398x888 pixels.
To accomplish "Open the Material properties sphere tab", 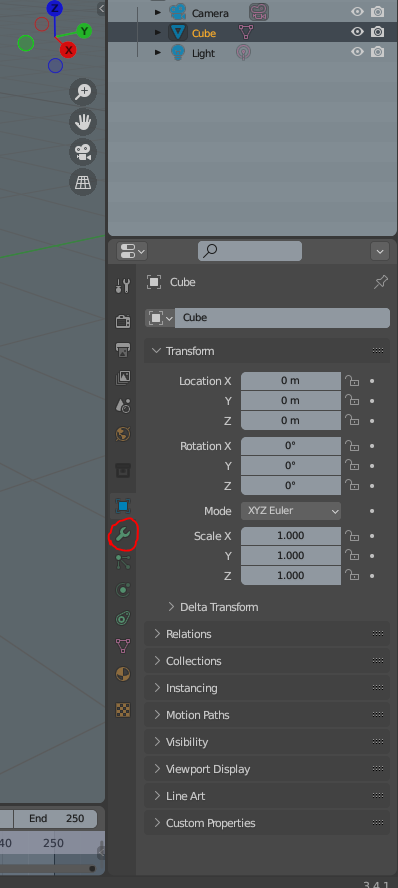I will (123, 673).
